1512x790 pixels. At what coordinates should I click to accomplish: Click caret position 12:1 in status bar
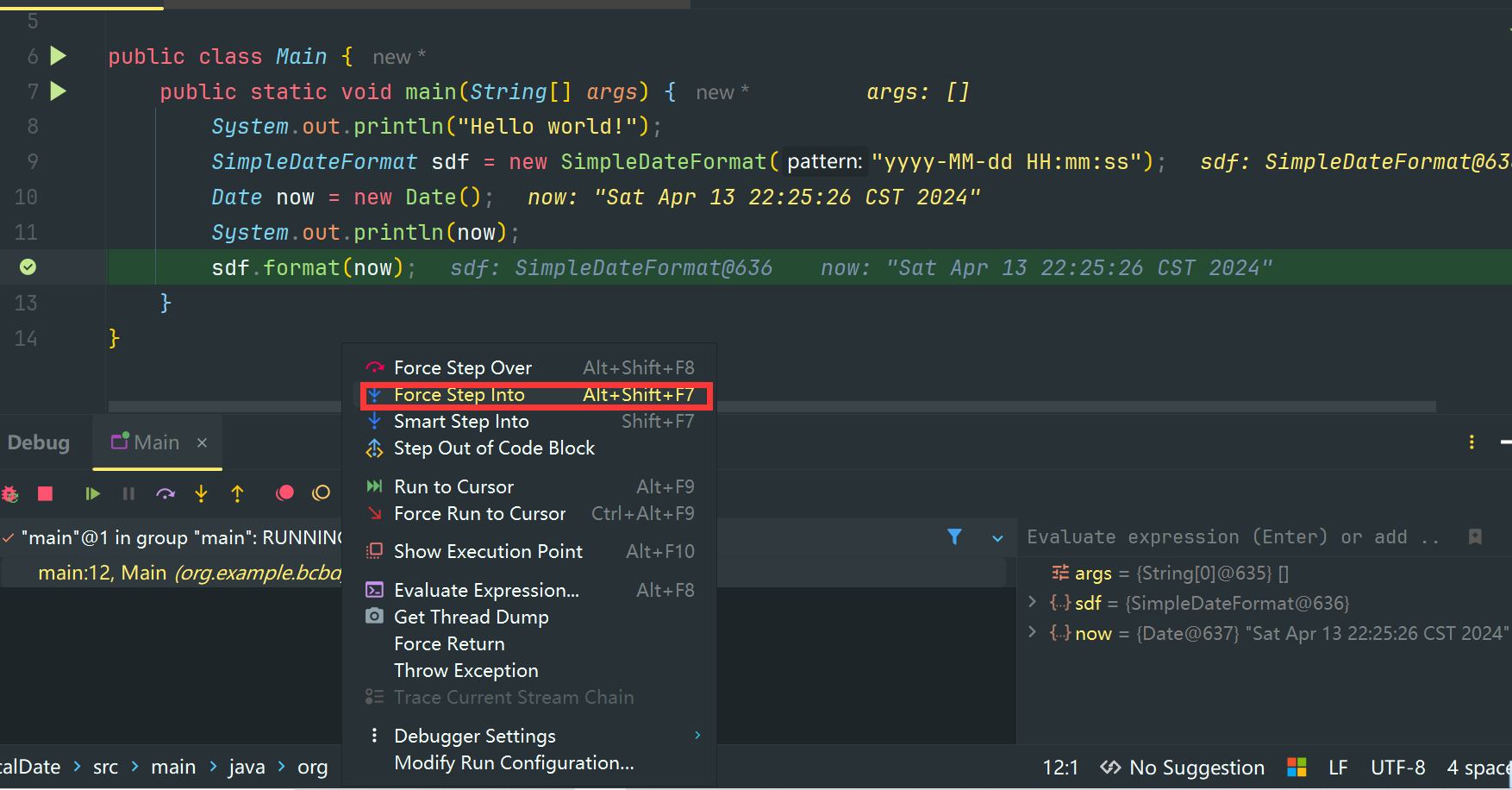click(1060, 767)
